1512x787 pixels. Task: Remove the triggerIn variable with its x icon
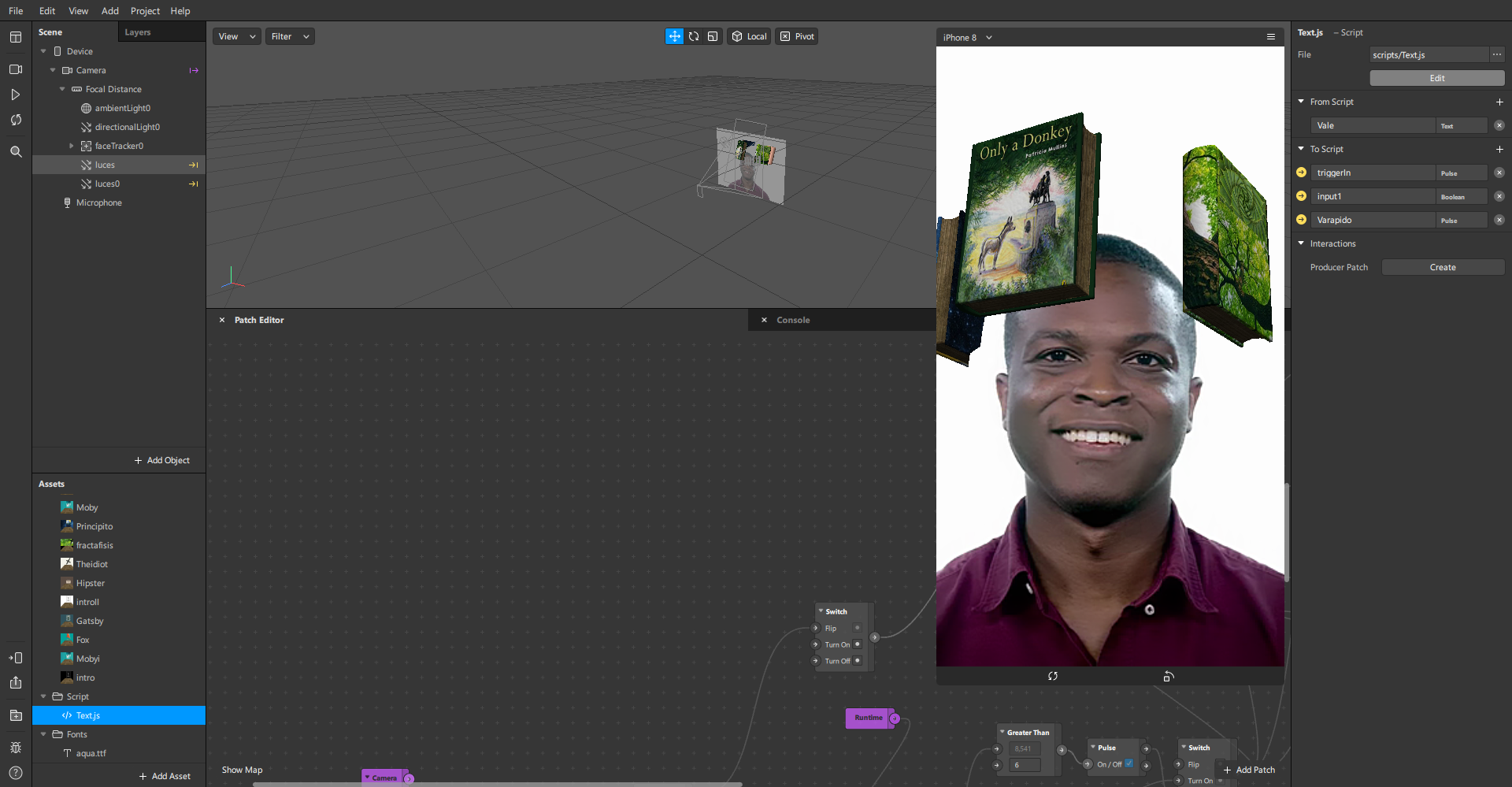1499,173
